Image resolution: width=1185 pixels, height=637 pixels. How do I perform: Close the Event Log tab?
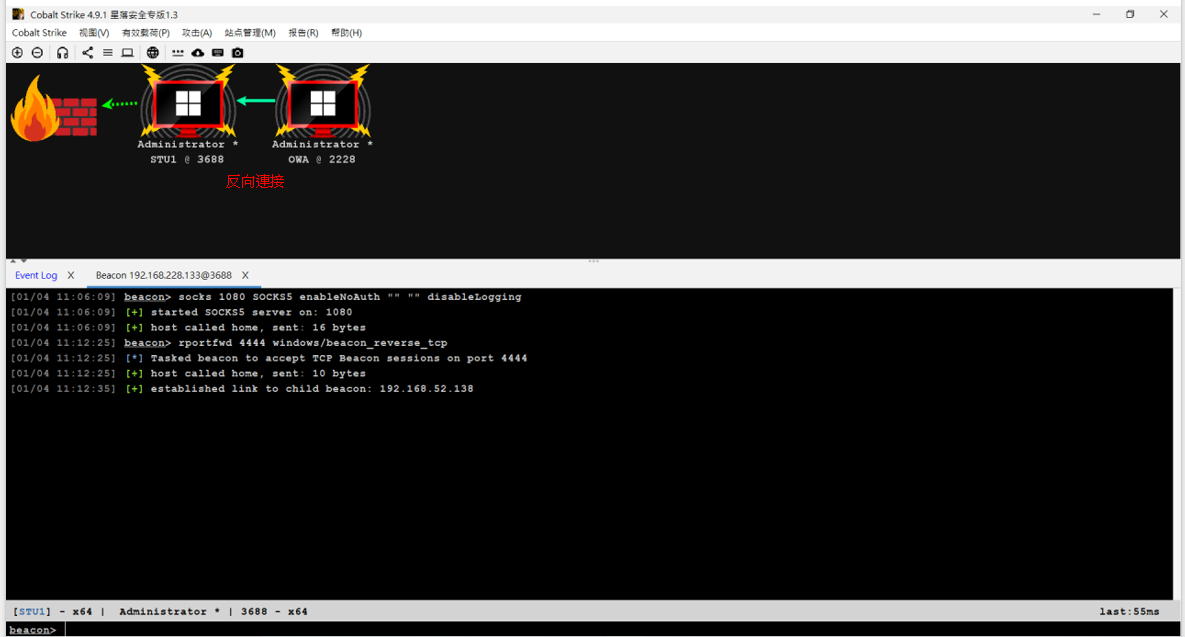point(71,275)
